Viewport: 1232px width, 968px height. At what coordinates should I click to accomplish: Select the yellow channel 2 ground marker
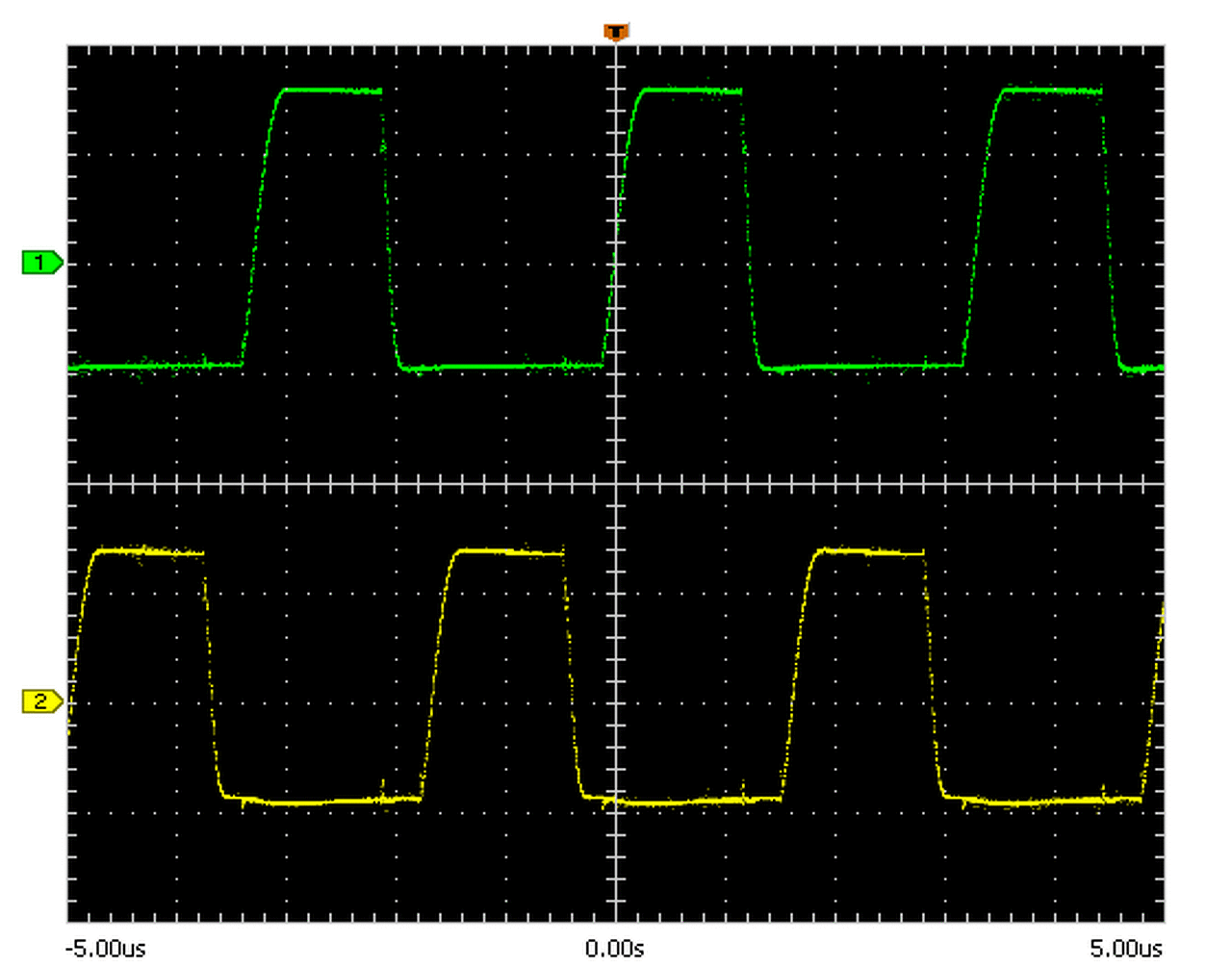[x=42, y=701]
